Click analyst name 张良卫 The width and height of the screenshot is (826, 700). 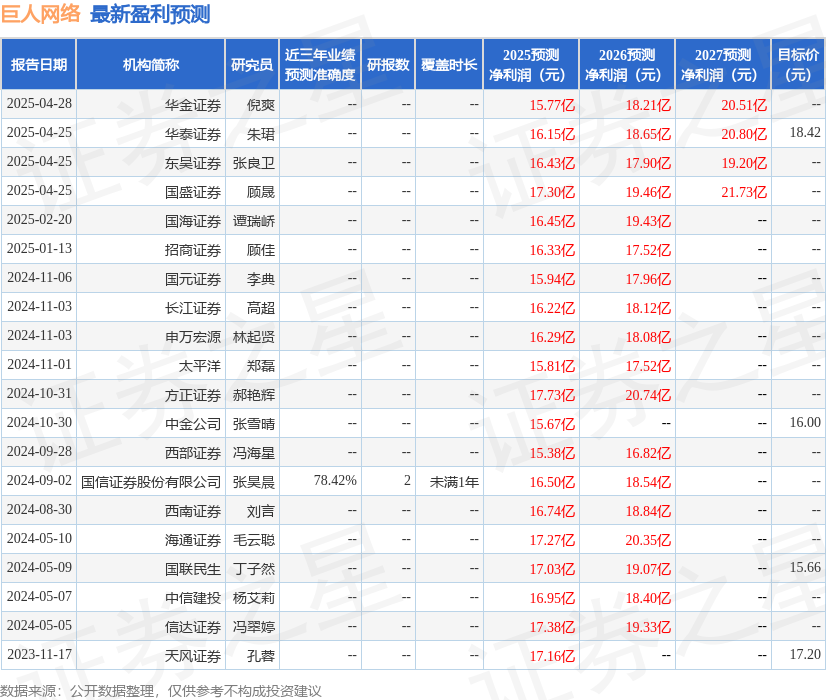(x=254, y=163)
